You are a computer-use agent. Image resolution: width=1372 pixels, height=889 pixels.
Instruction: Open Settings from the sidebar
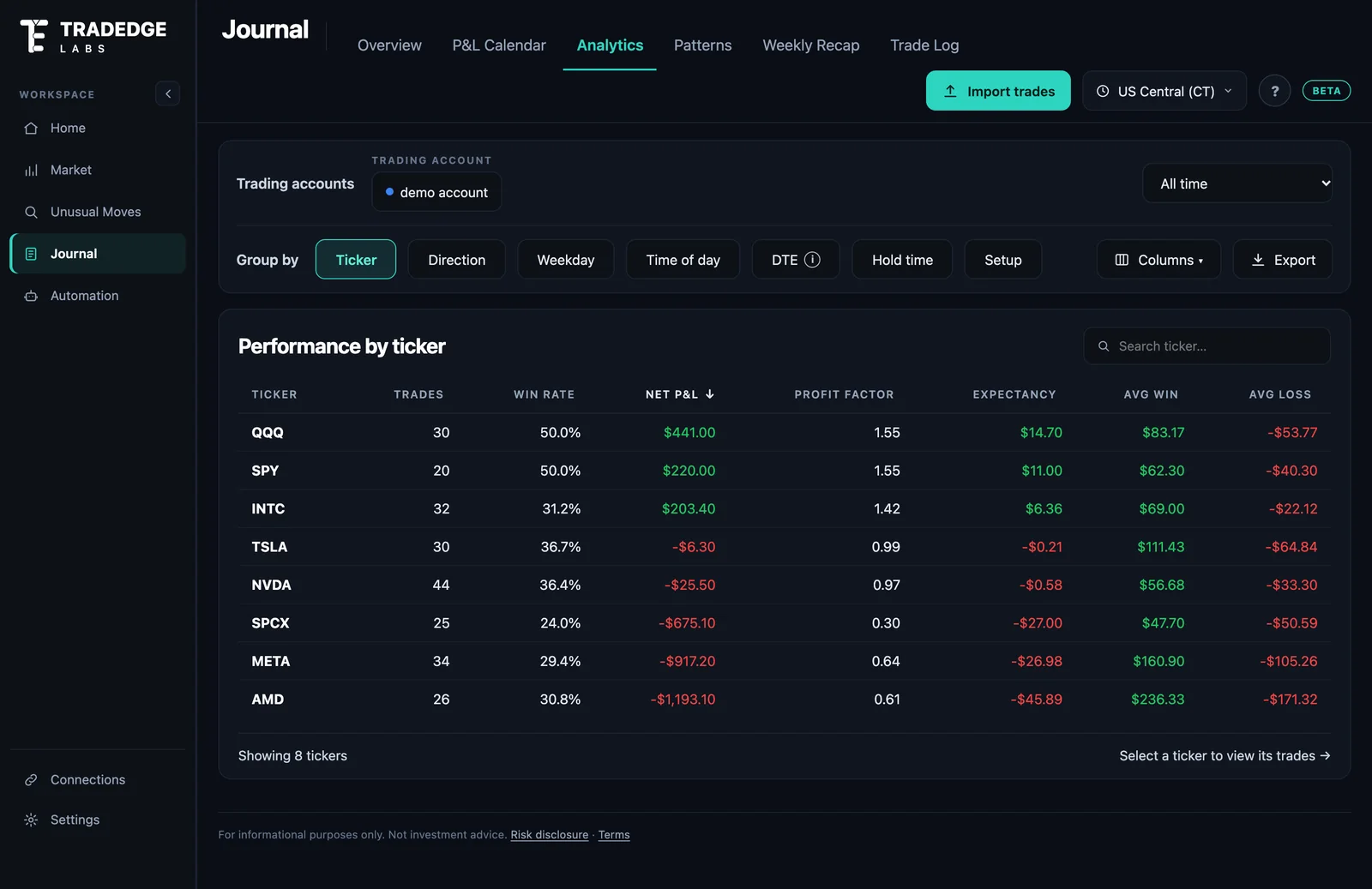(98, 820)
